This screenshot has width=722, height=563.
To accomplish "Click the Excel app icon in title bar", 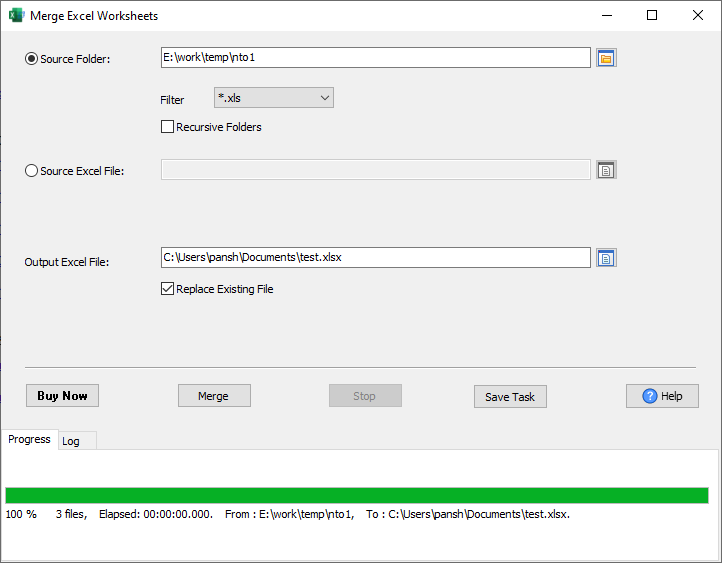I will pyautogui.click(x=17, y=15).
